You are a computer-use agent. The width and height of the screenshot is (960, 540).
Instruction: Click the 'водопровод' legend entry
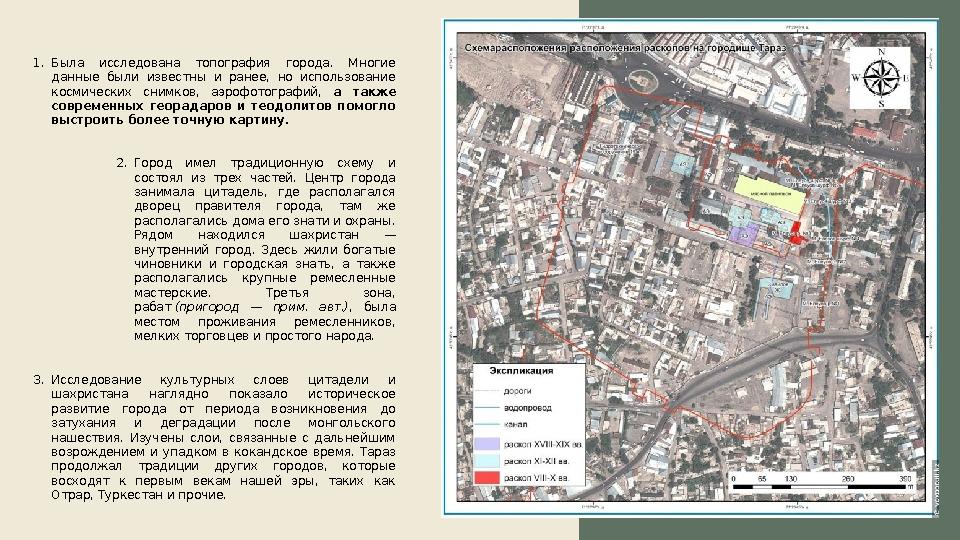pos(527,407)
